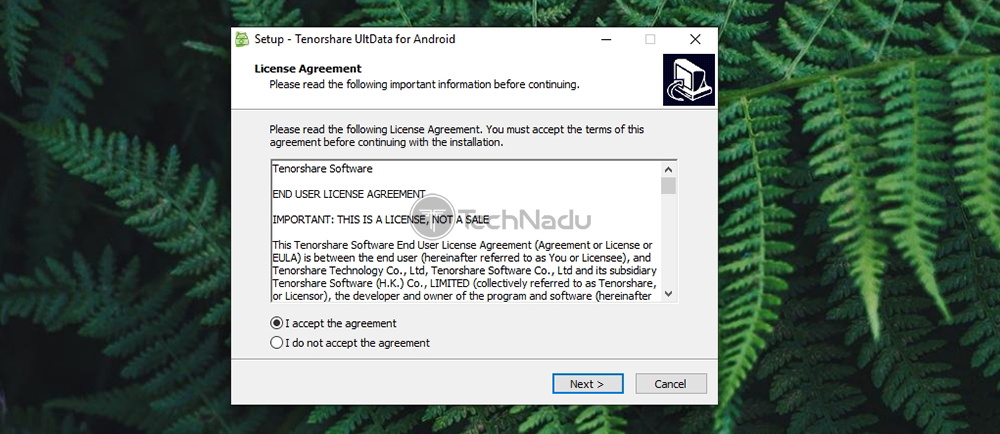This screenshot has width=1000, height=434.
Task: Click the fern desktop wallpaper
Action: point(115,217)
